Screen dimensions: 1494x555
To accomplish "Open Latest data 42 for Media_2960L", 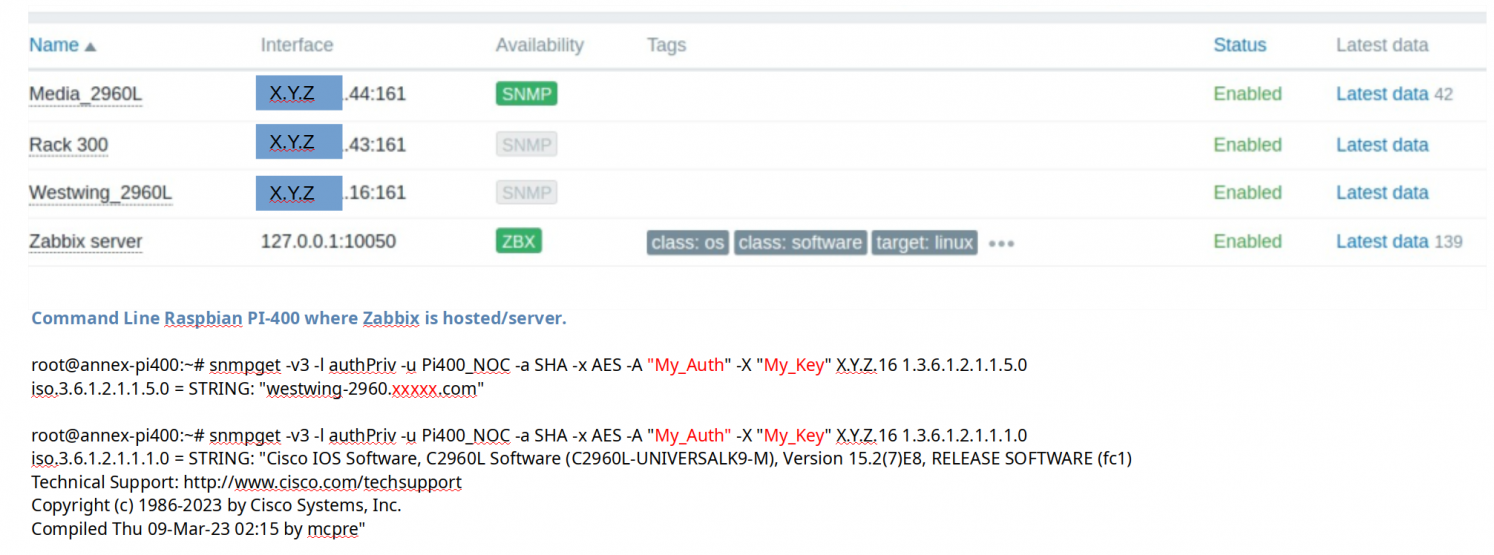I will click(1394, 94).
